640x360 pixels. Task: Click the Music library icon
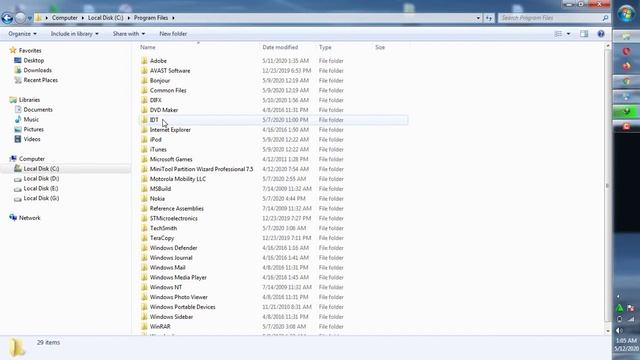[18, 119]
